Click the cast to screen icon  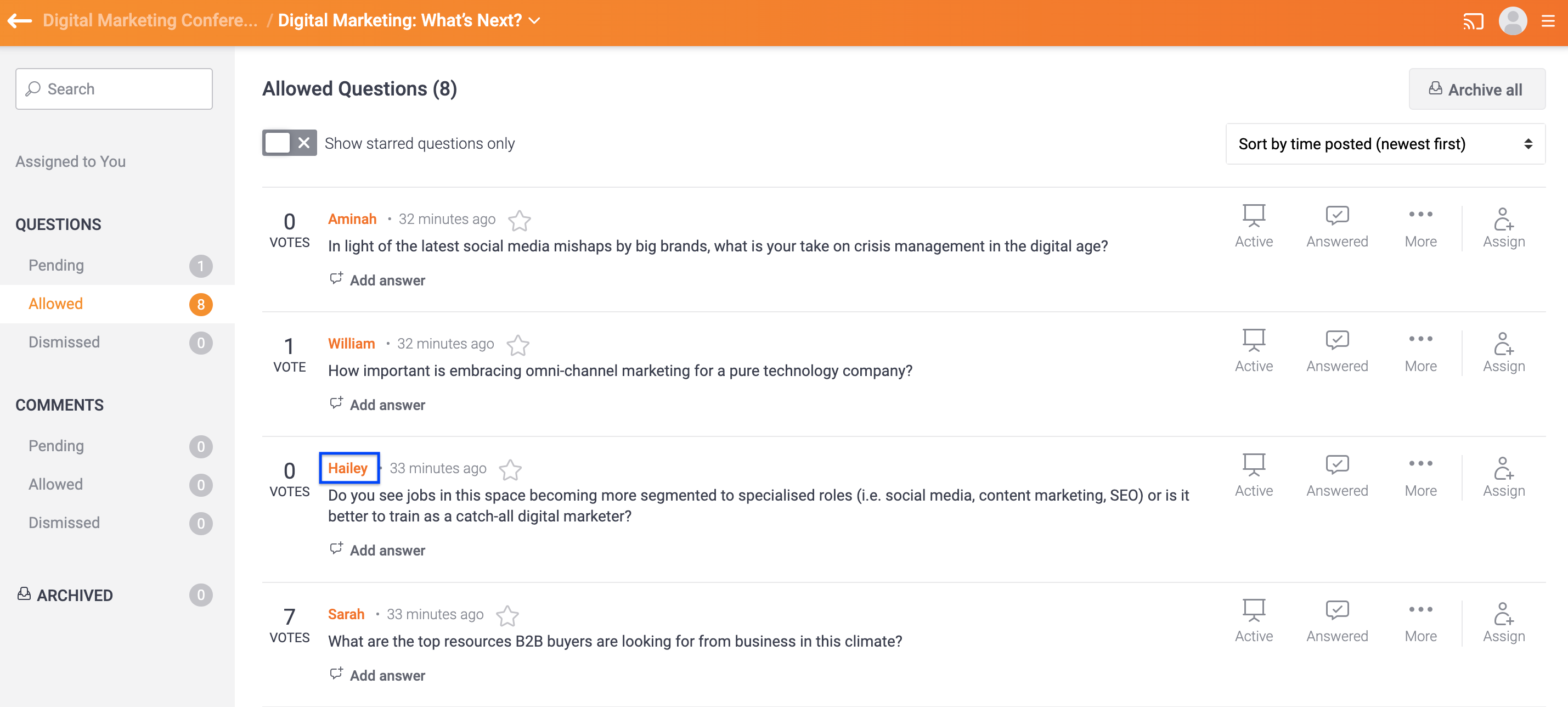click(1473, 22)
